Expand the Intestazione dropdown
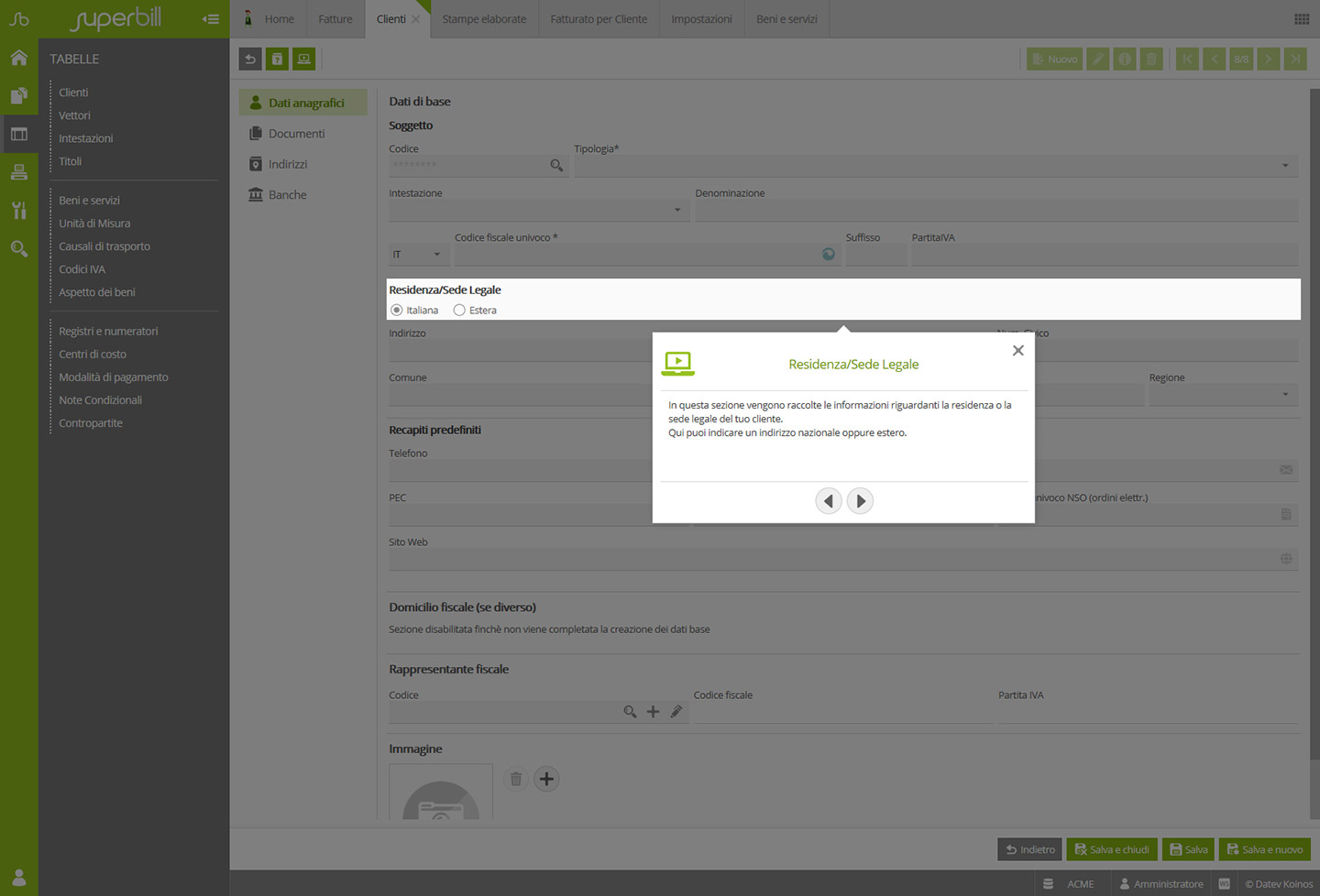 pos(677,210)
